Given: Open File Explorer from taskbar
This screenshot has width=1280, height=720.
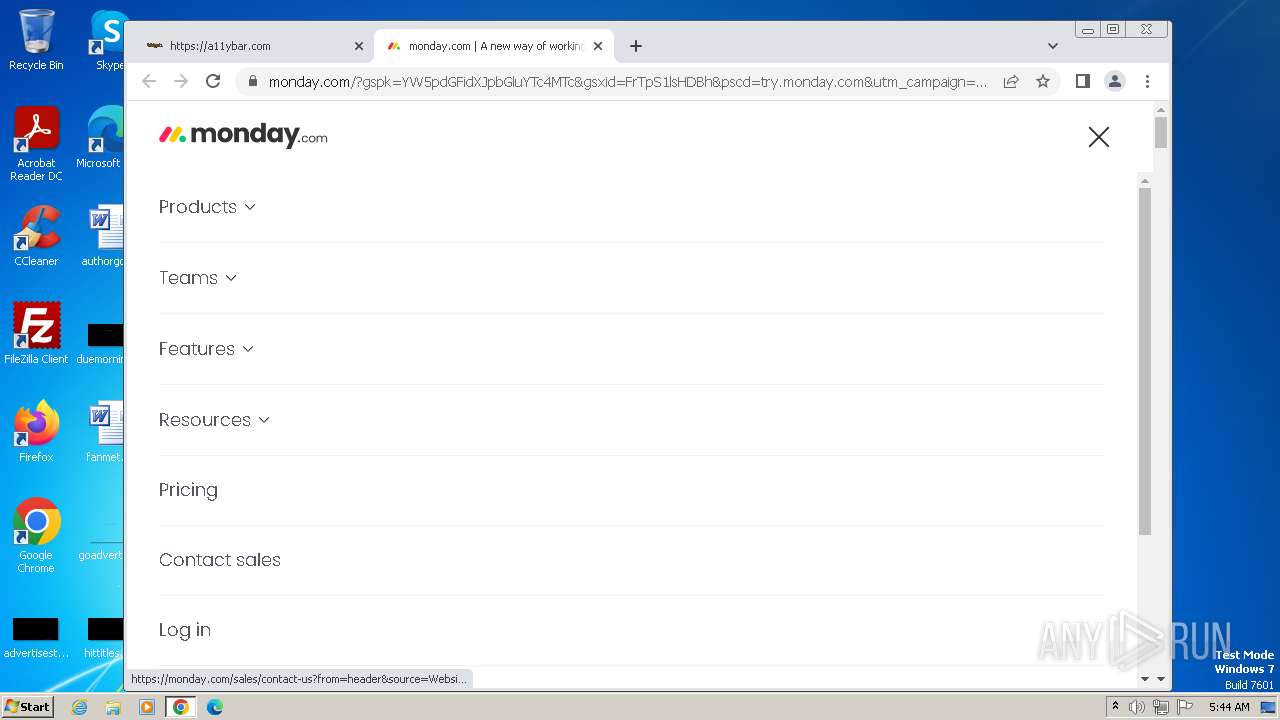Looking at the screenshot, I should click(113, 707).
